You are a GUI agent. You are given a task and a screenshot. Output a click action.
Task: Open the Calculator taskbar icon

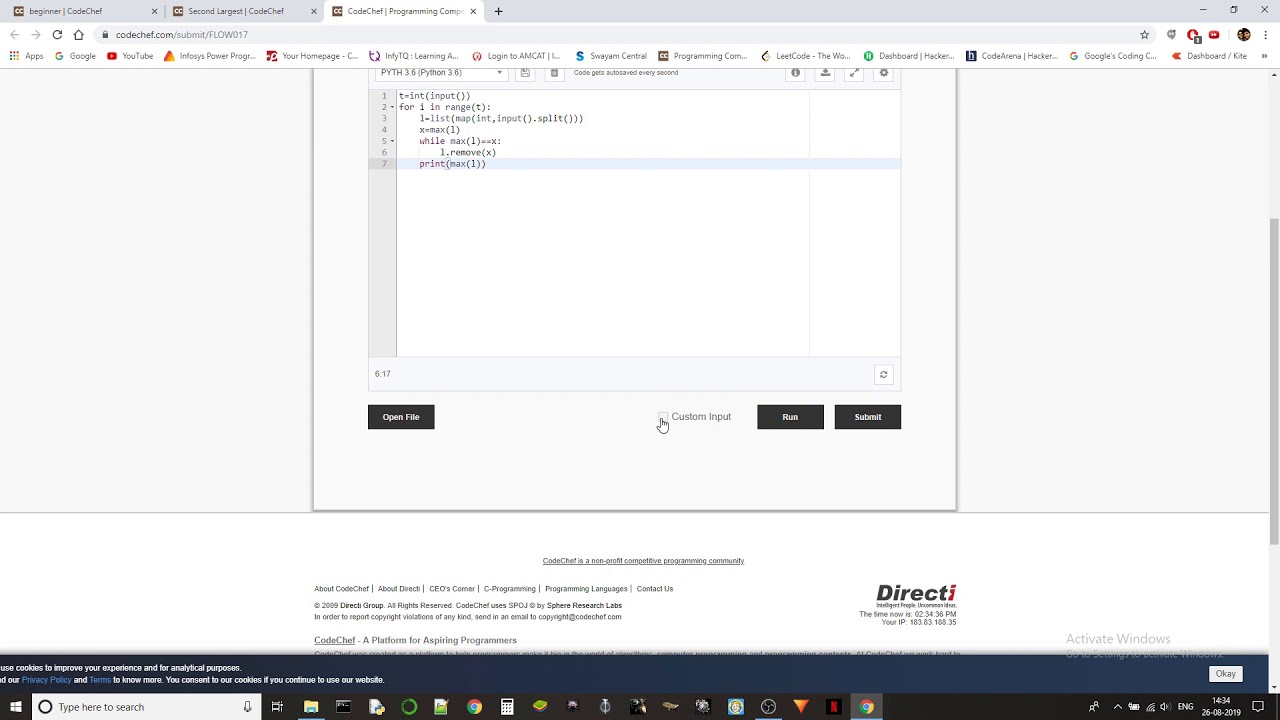507,707
